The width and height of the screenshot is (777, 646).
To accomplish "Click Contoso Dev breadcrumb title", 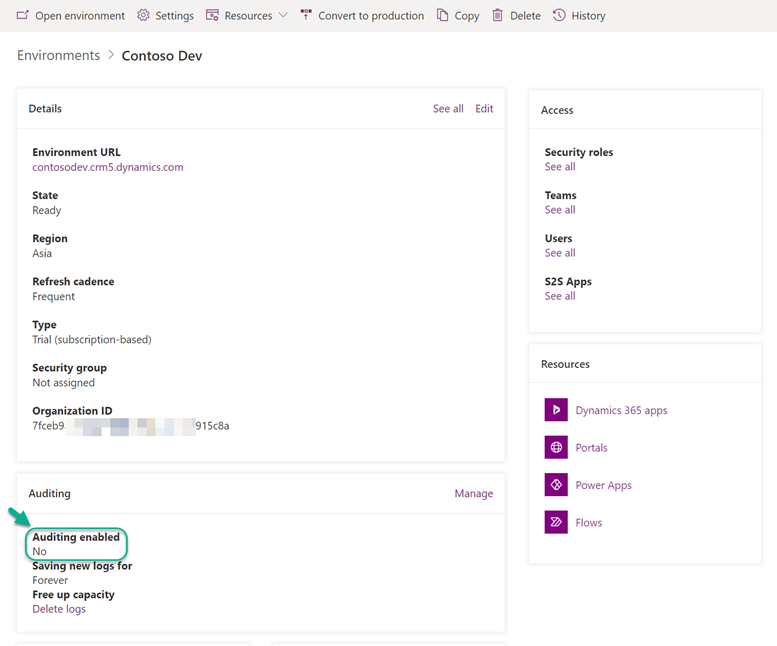I will tap(162, 56).
